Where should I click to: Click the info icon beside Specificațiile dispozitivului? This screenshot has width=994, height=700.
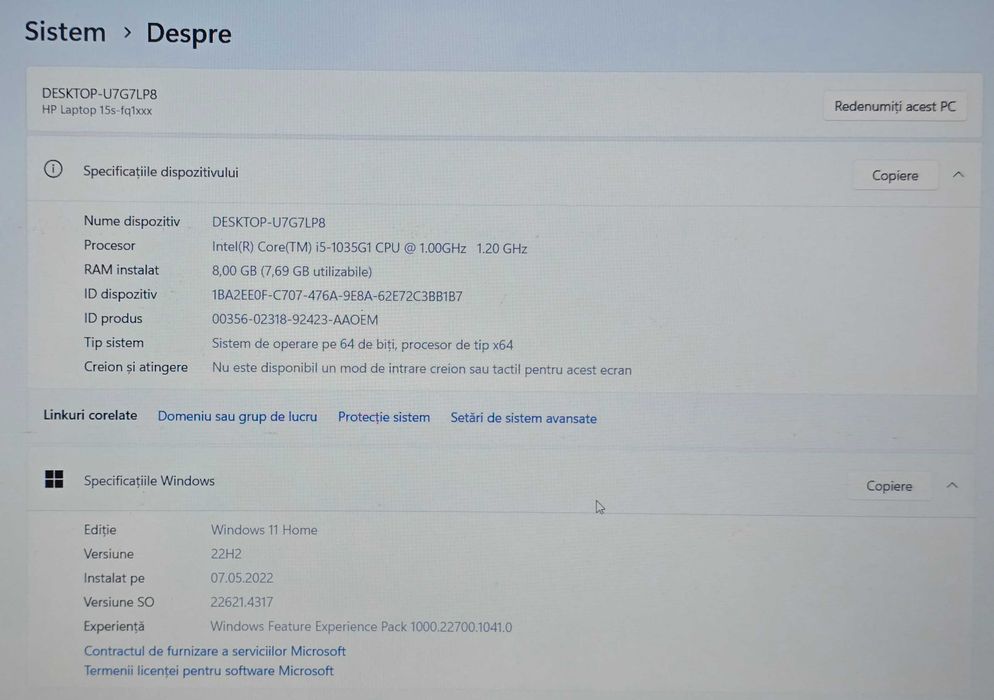[53, 169]
